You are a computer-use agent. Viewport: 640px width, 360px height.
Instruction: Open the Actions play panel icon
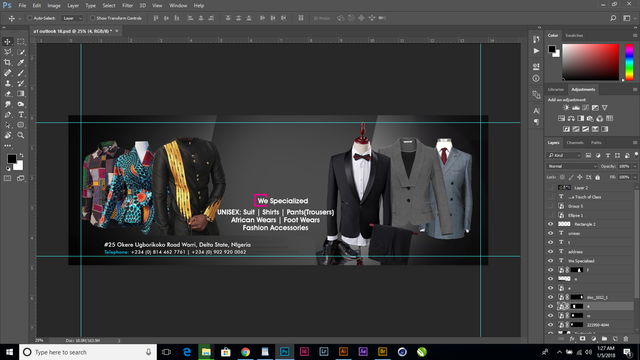(536, 51)
